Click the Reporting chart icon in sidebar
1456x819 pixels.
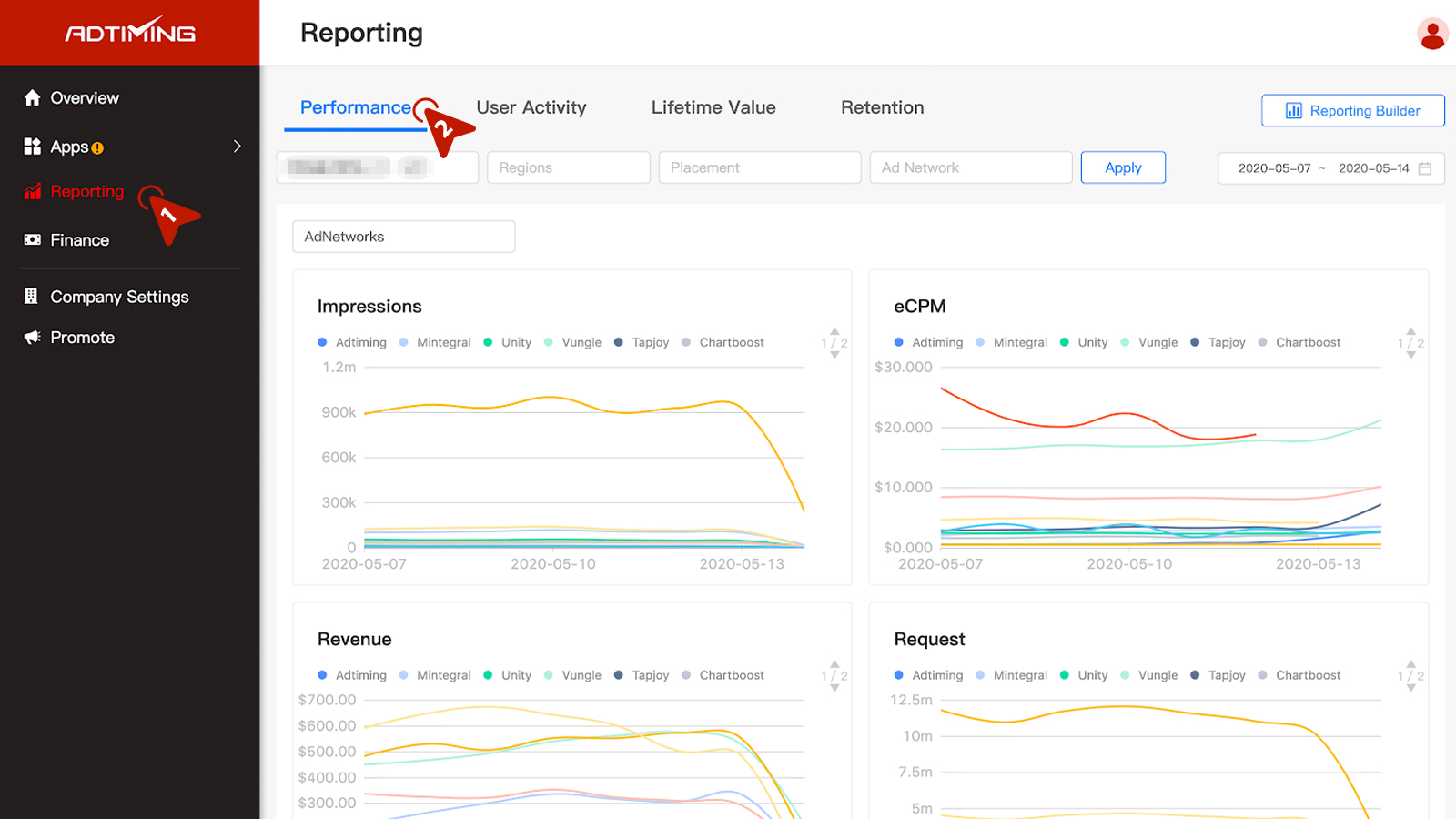33,191
